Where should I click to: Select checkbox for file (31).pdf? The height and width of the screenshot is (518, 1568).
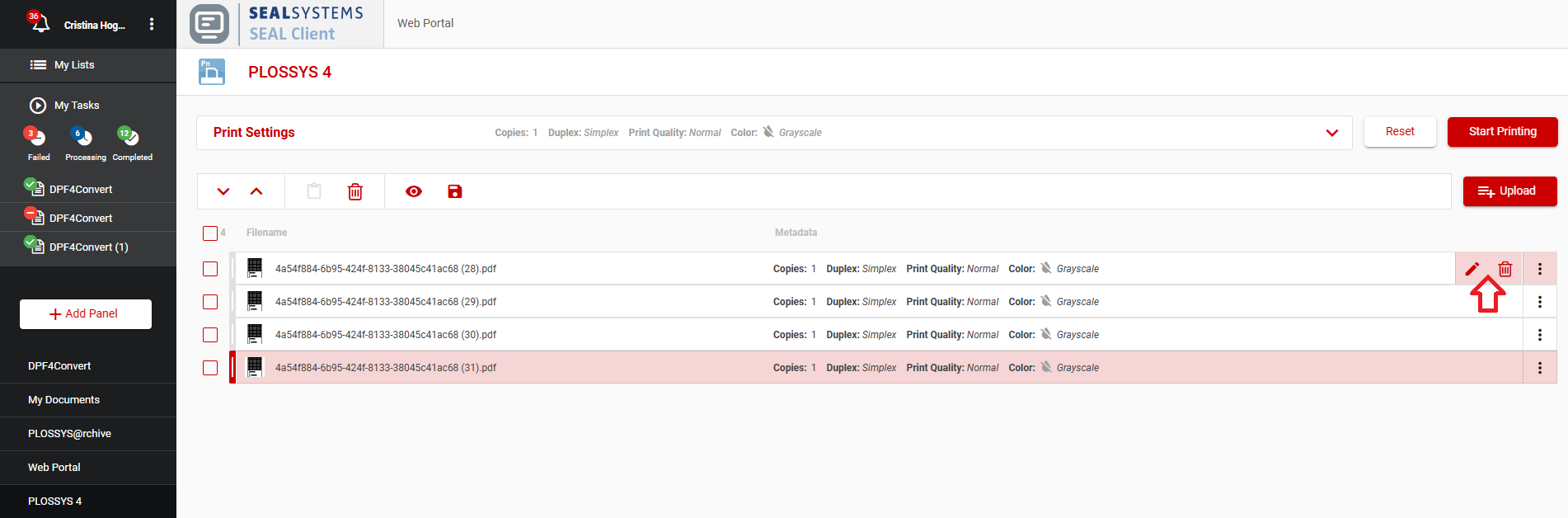[210, 368]
